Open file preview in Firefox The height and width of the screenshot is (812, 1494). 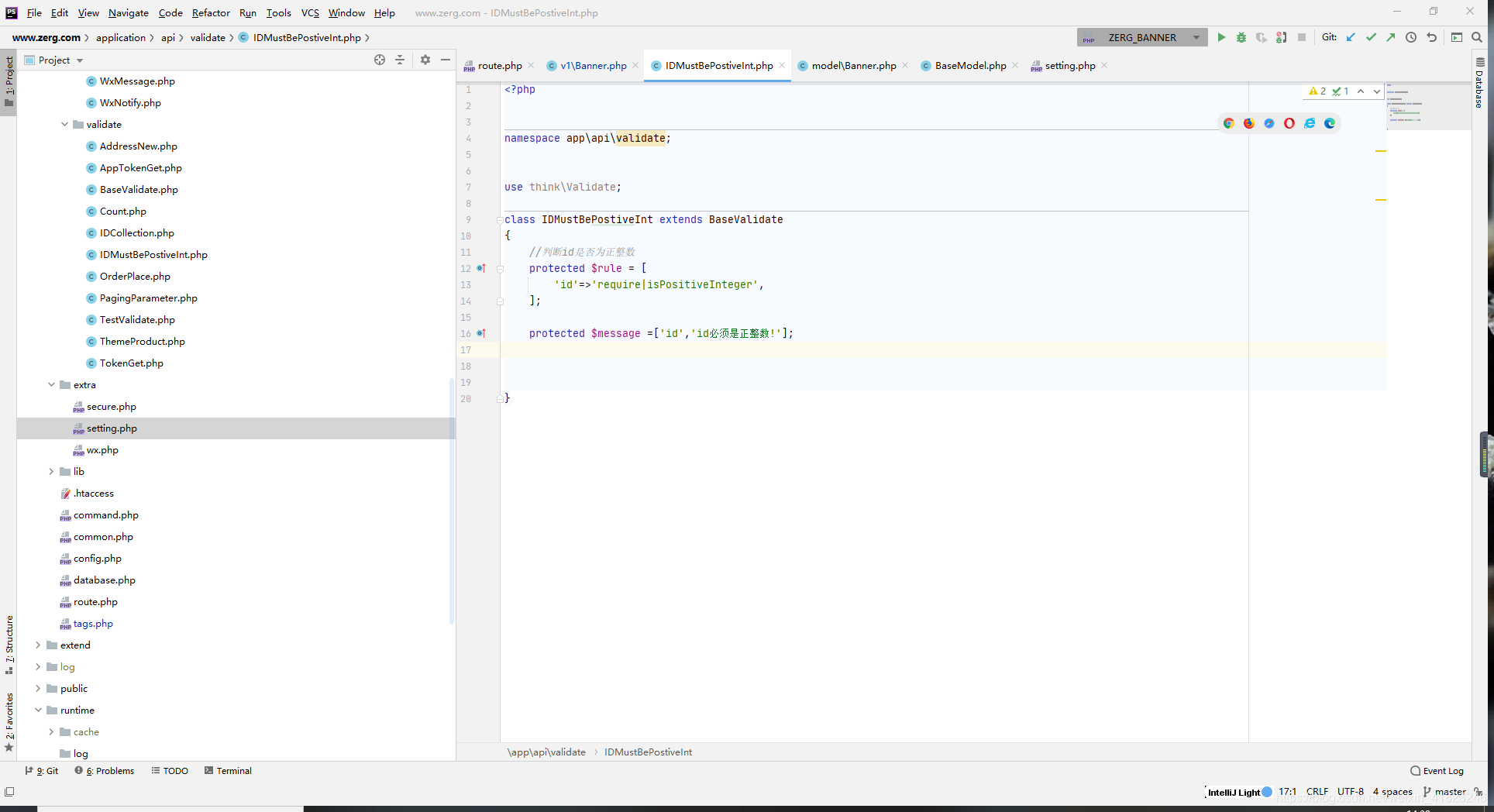click(1249, 123)
